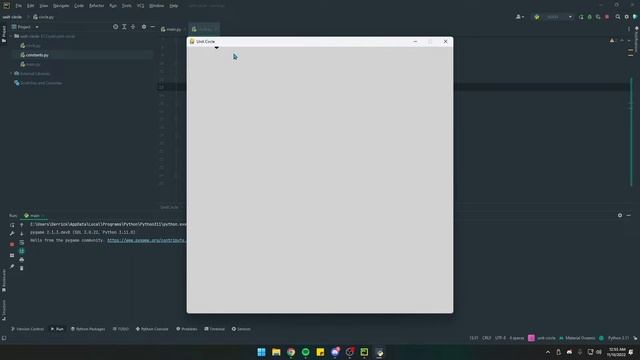Open the pygame contribute link in console
The width and height of the screenshot is (640, 360).
pos(146,240)
